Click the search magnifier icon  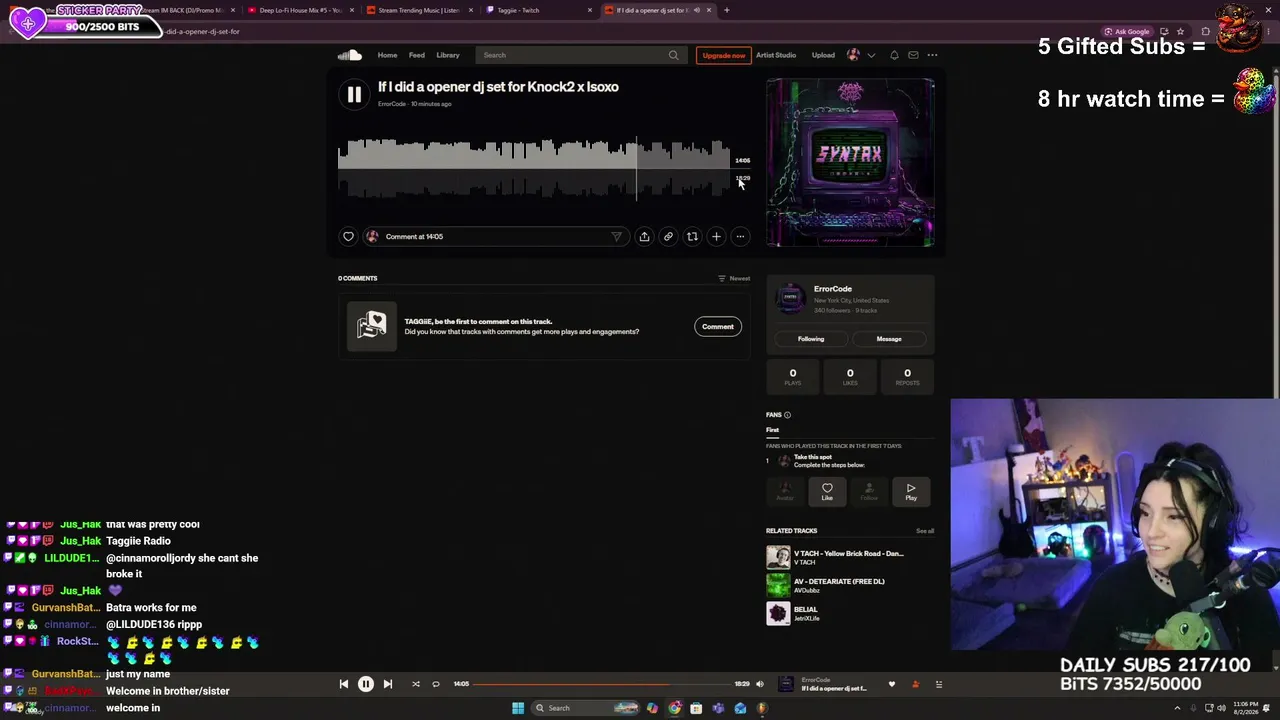[673, 55]
